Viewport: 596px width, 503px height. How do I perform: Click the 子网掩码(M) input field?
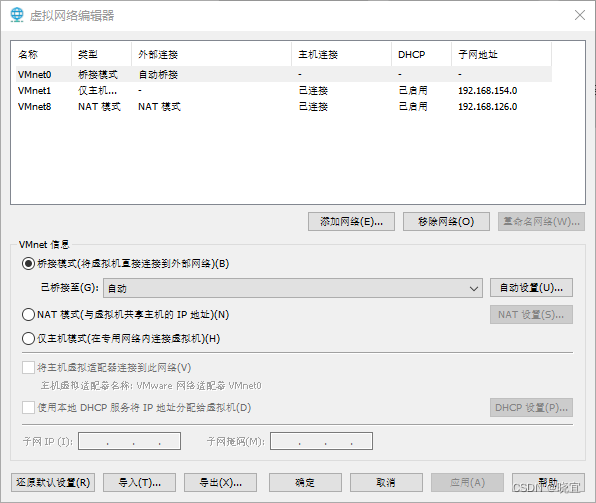click(322, 441)
